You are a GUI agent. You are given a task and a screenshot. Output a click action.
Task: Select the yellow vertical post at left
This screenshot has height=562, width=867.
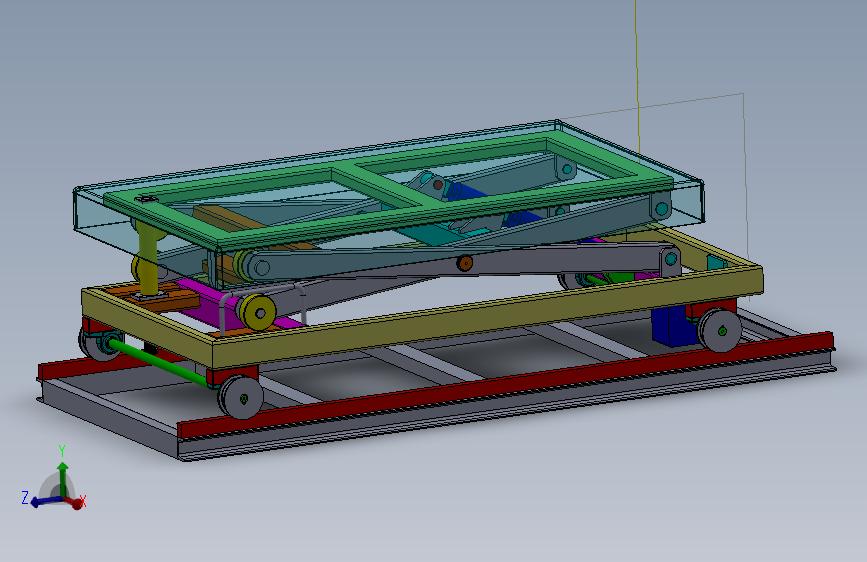[148, 260]
